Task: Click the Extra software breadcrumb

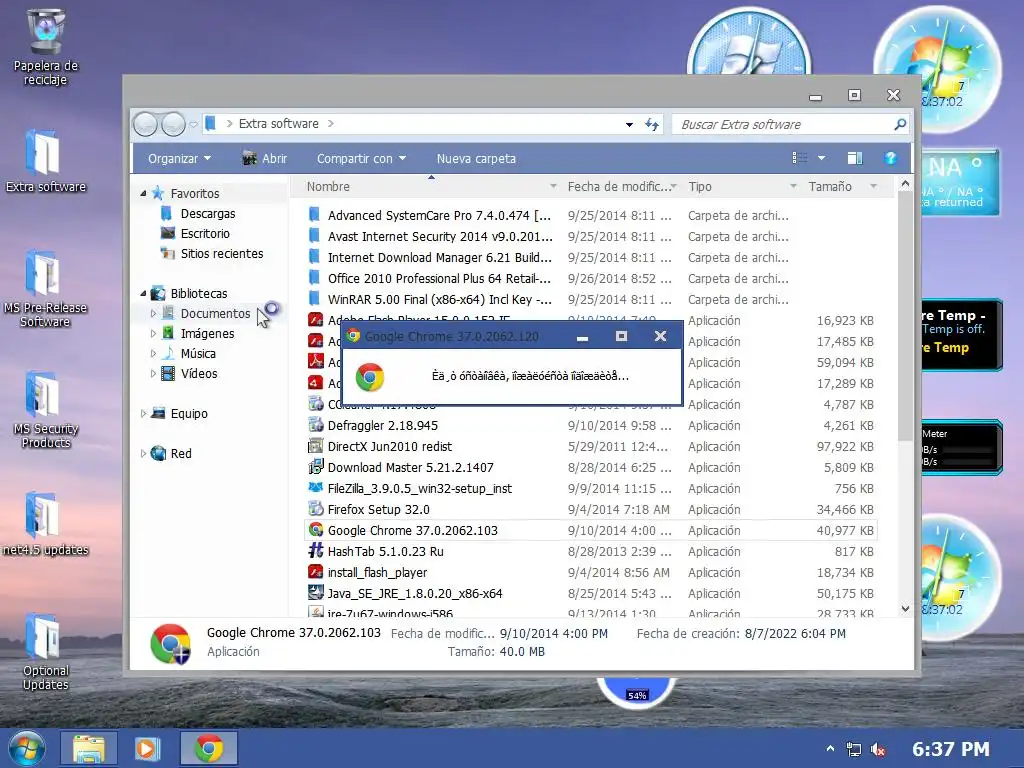Action: 279,123
